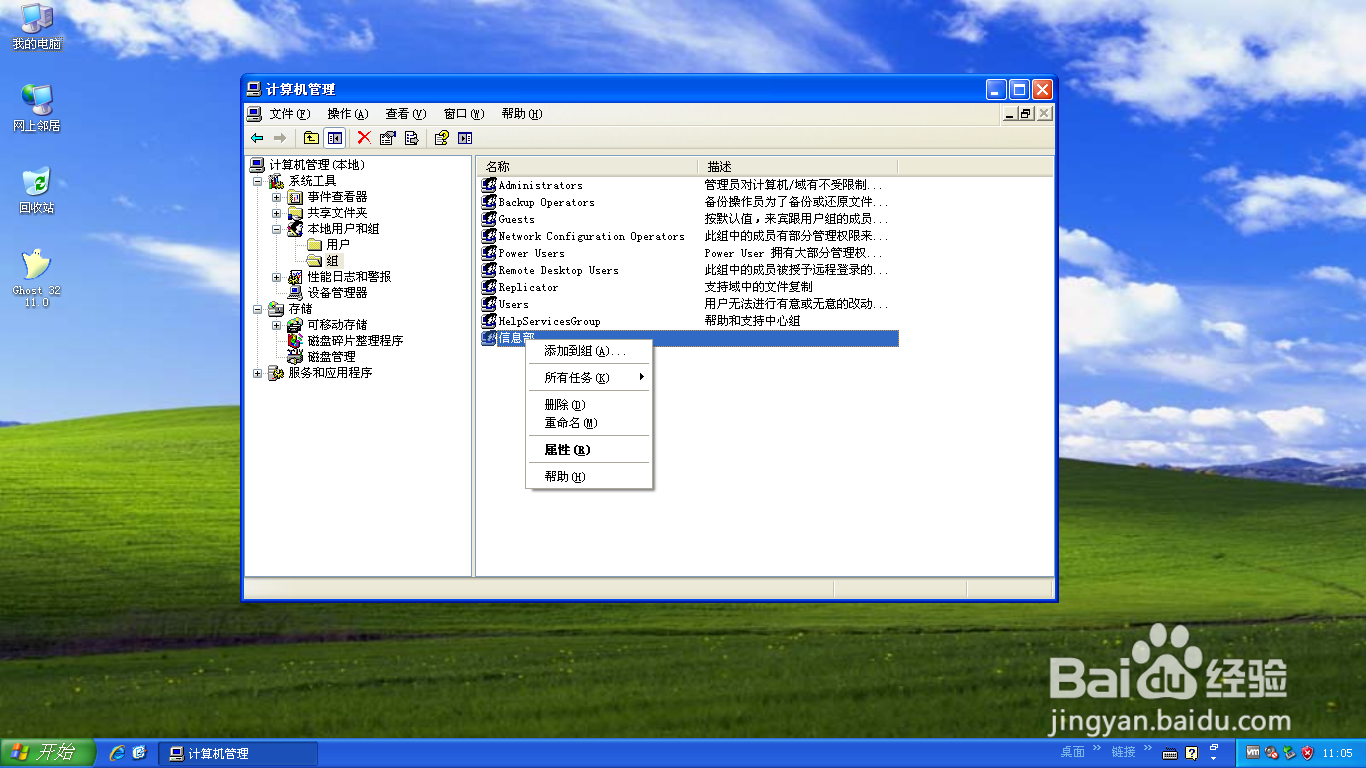This screenshot has width=1366, height=768.
Task: Open the 窗口 menu
Action: pos(464,114)
